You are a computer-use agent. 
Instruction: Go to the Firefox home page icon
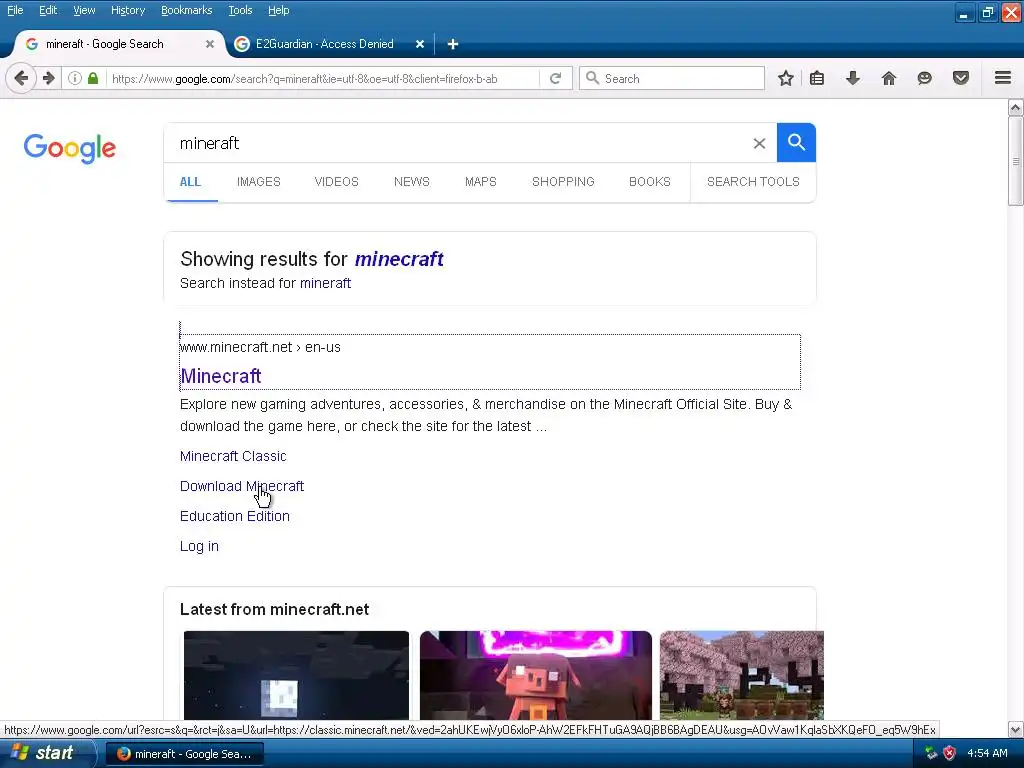[889, 78]
